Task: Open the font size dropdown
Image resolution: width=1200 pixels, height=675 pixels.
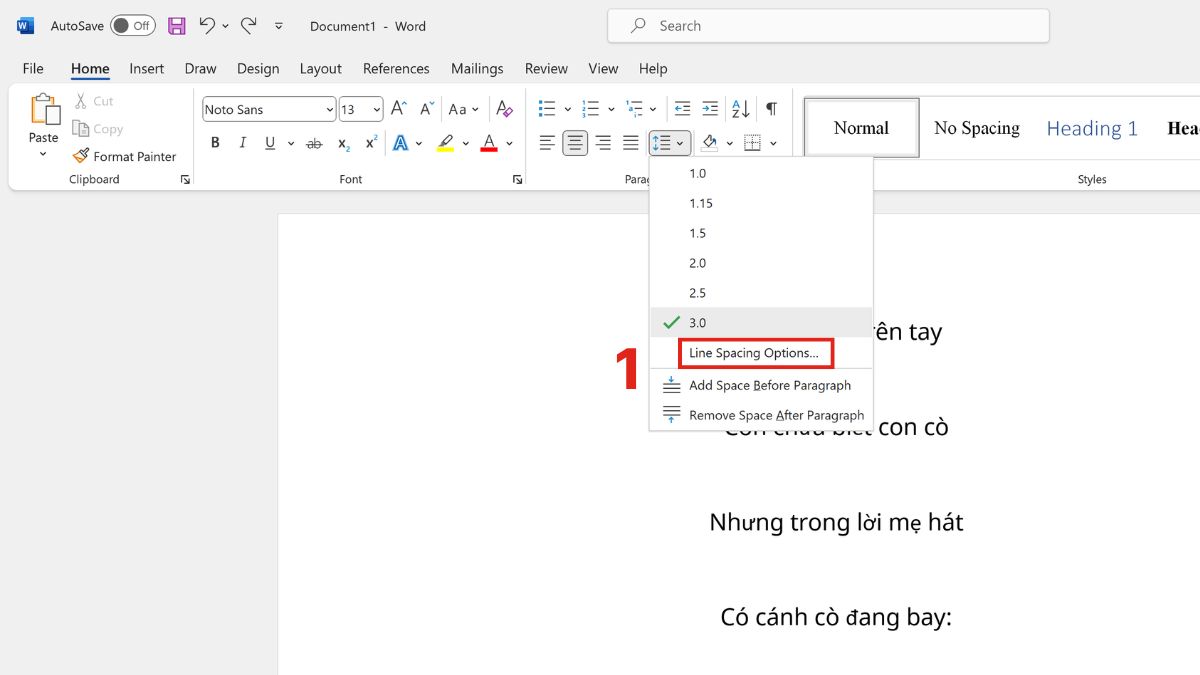Action: 377,109
